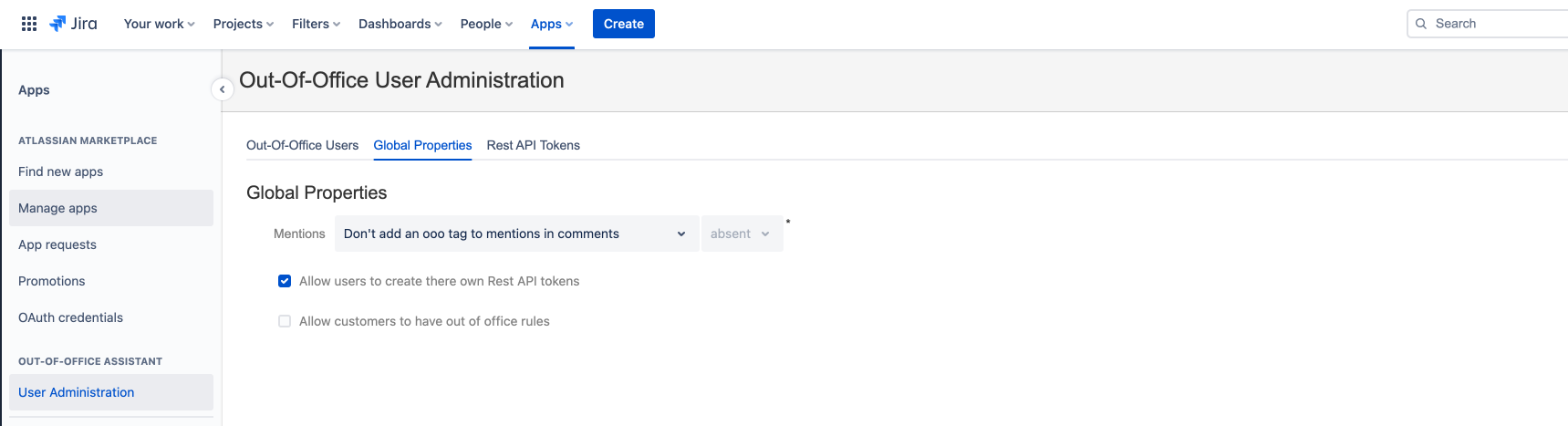This screenshot has height=426, width=1568.
Task: Click the search magnifier icon
Action: pos(1421,24)
